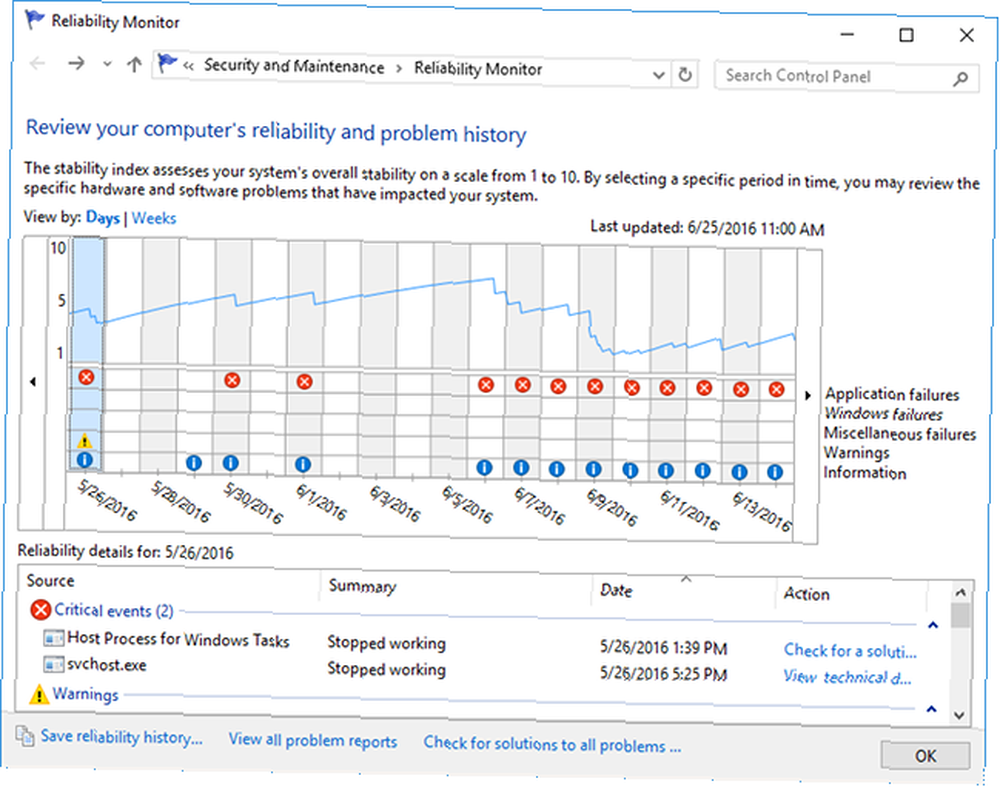Click the Forward navigation arrow
This screenshot has height=787, width=1000.
pyautogui.click(x=76, y=63)
